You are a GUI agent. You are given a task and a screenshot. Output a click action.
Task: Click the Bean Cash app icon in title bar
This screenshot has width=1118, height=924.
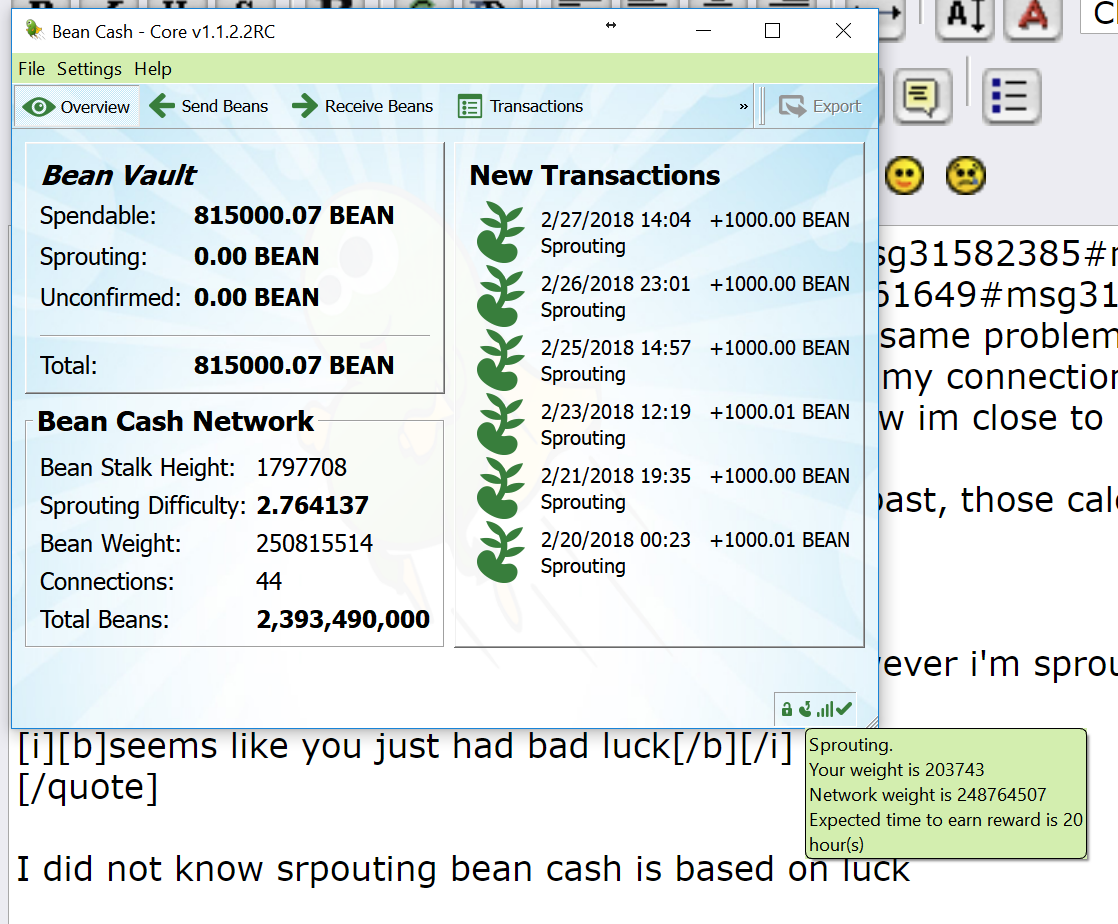click(x=34, y=30)
